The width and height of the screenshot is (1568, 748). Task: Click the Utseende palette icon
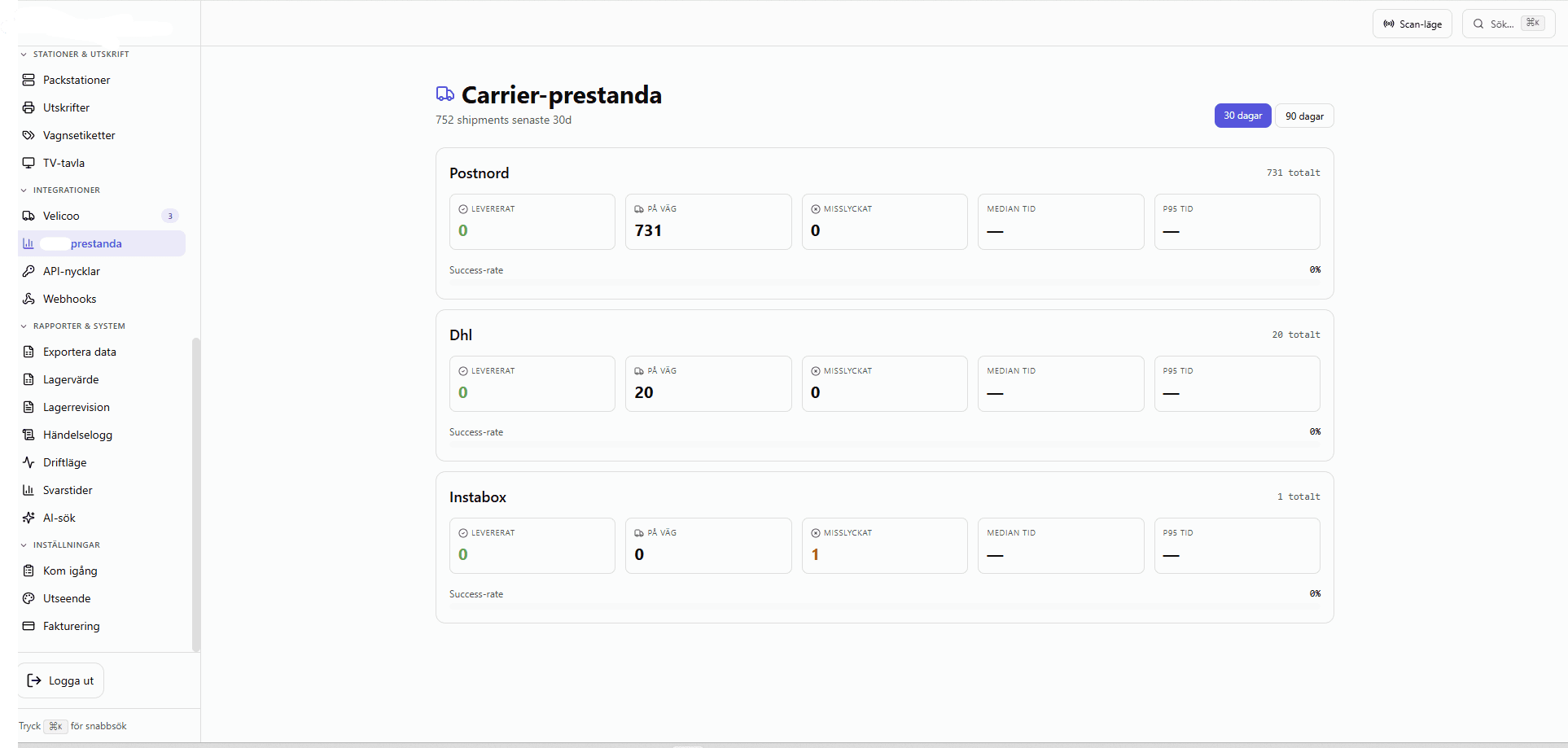click(x=28, y=598)
